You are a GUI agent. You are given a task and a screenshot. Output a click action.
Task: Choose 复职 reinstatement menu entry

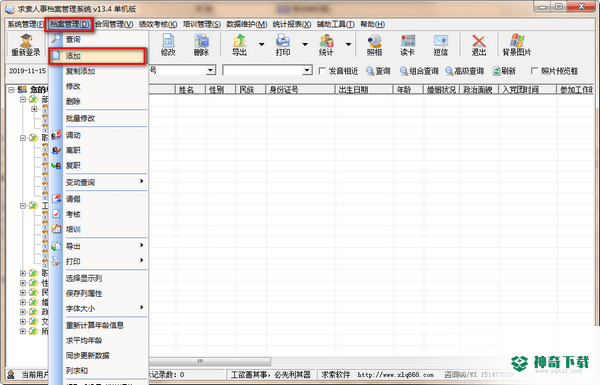[x=99, y=165]
